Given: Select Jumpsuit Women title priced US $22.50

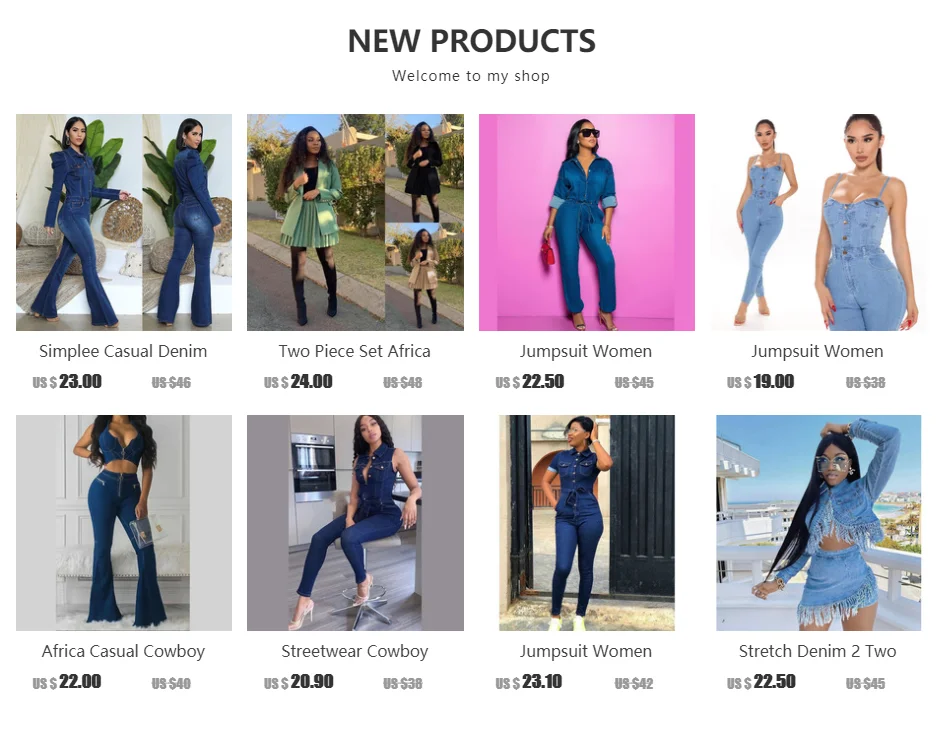Looking at the screenshot, I should 586,351.
